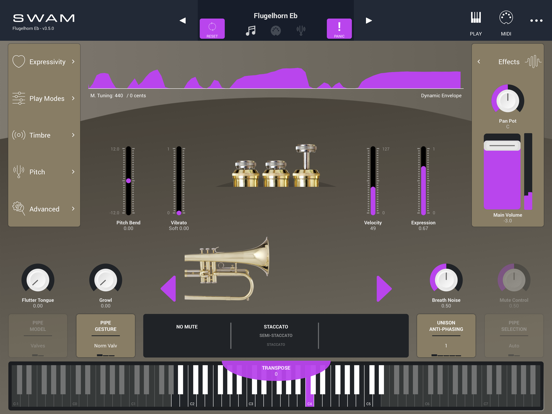Image resolution: width=552 pixels, height=414 pixels.
Task: Click the Timbre sound wave icon
Action: [x=19, y=135]
